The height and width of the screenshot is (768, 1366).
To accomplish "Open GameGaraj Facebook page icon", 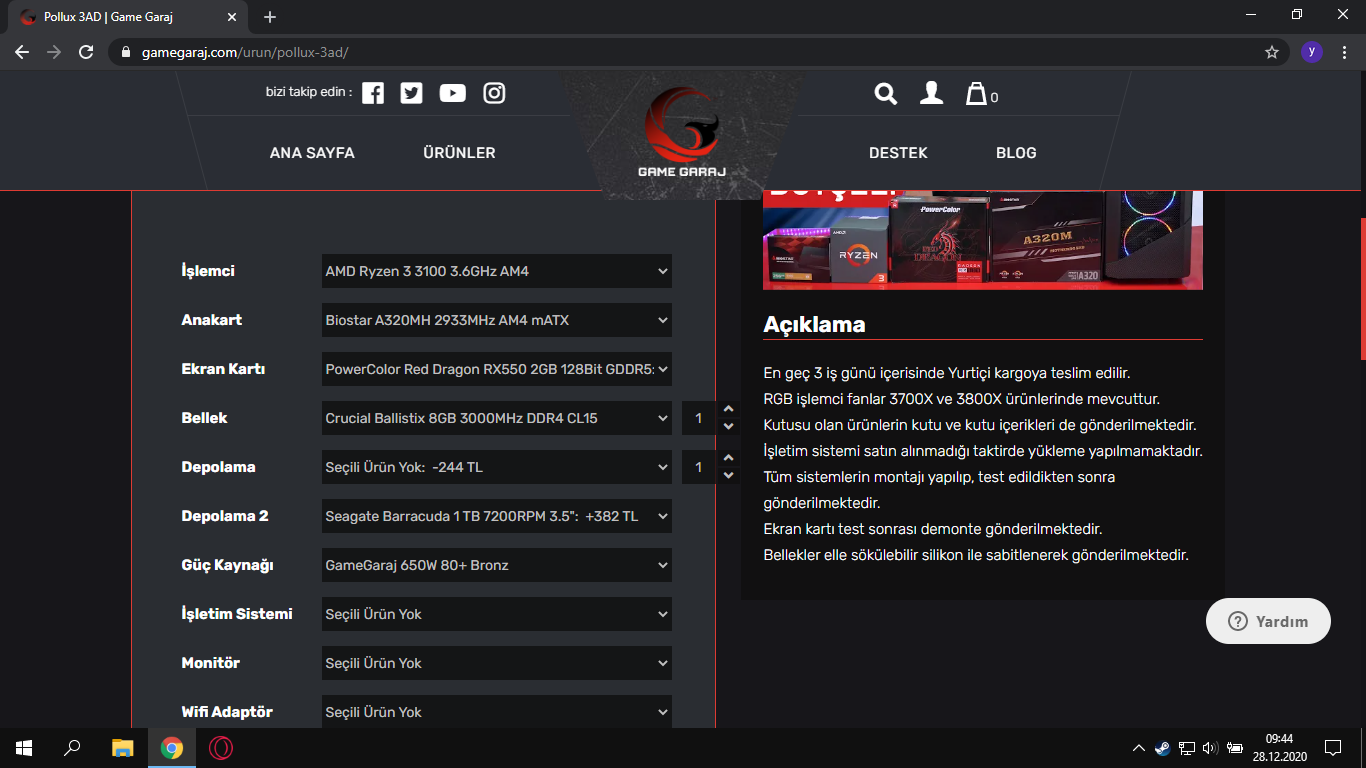I will pos(373,93).
